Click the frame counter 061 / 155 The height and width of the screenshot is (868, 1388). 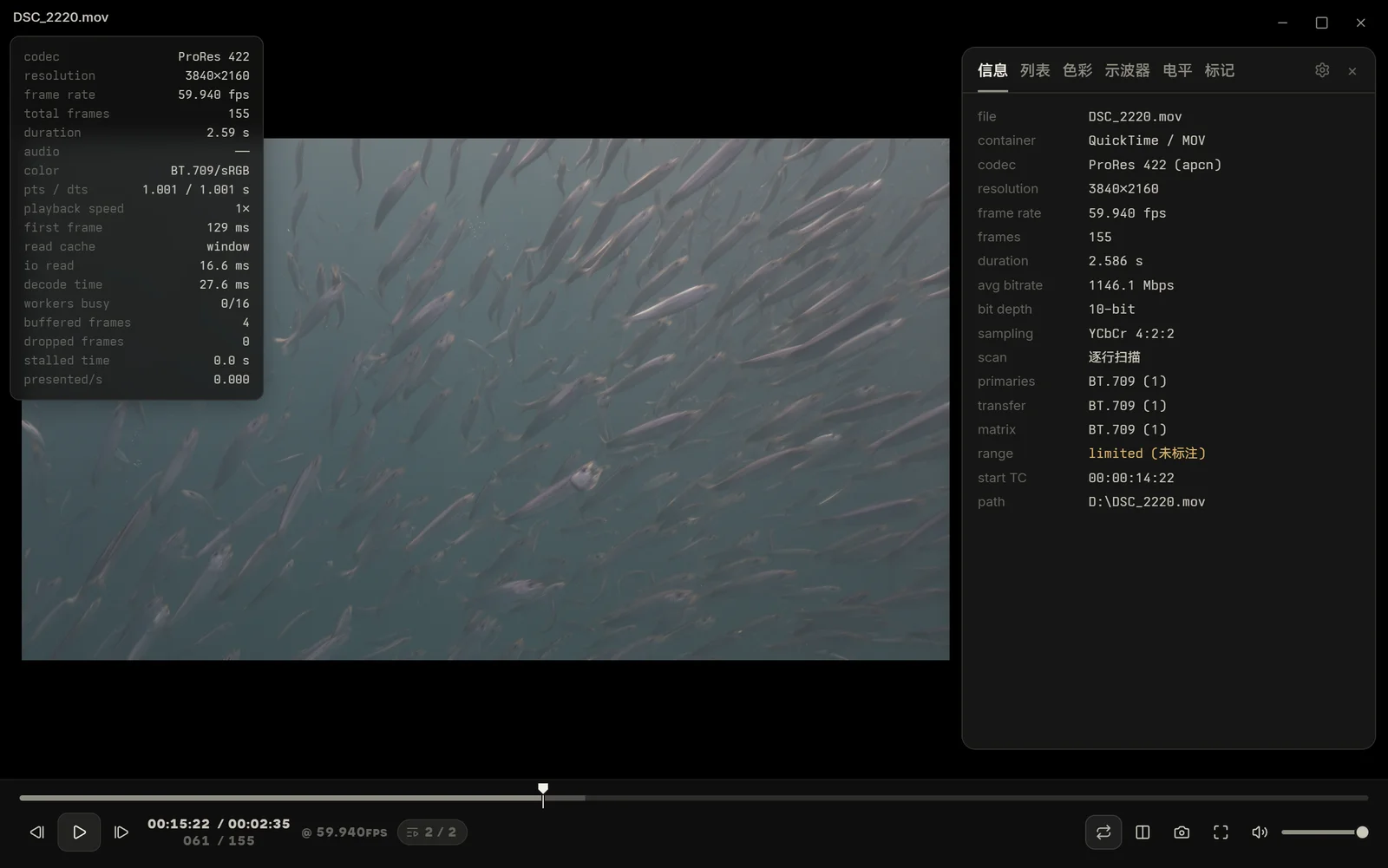[x=219, y=841]
